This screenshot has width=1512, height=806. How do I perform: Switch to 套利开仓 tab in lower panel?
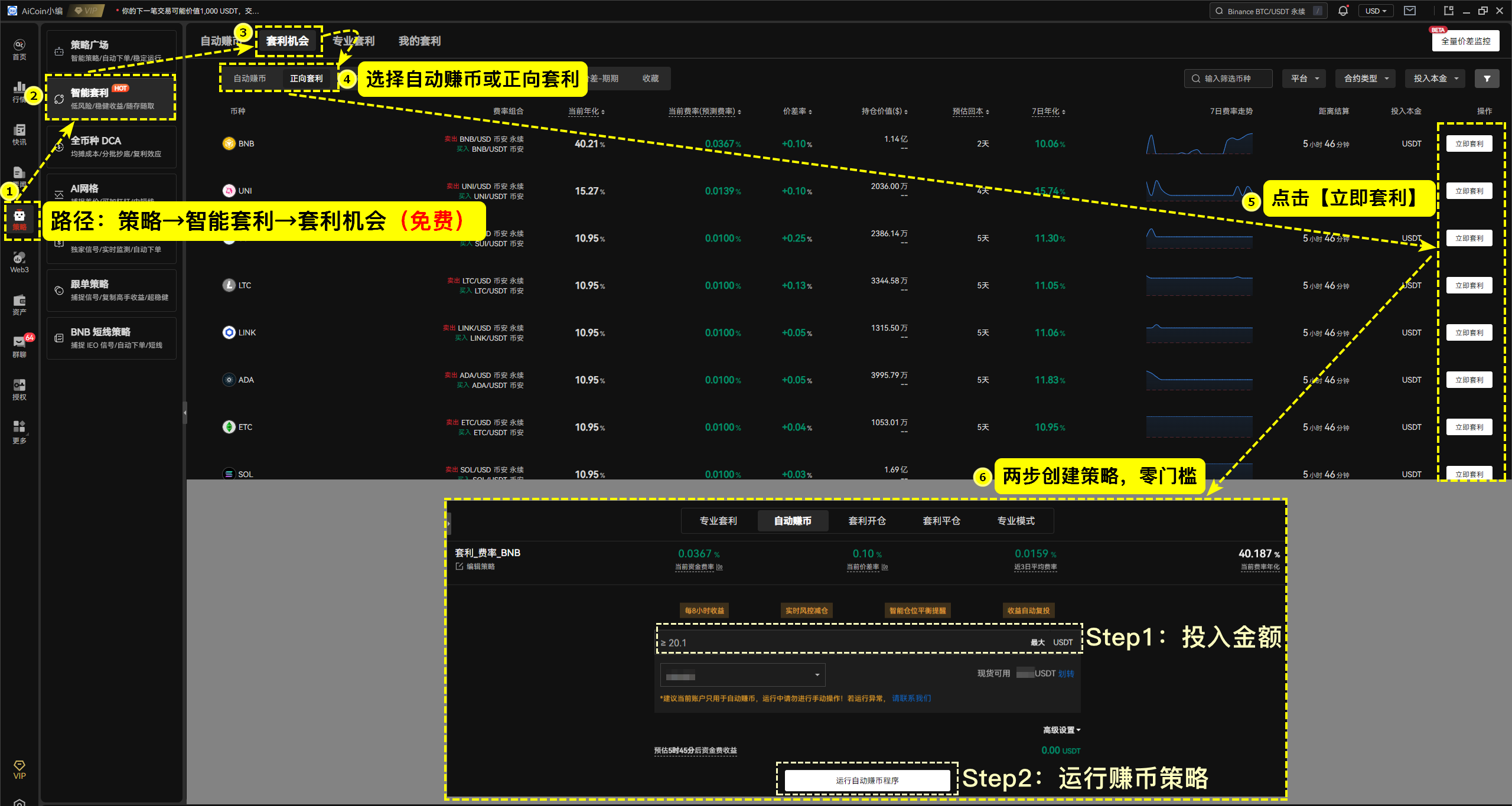[x=867, y=521]
